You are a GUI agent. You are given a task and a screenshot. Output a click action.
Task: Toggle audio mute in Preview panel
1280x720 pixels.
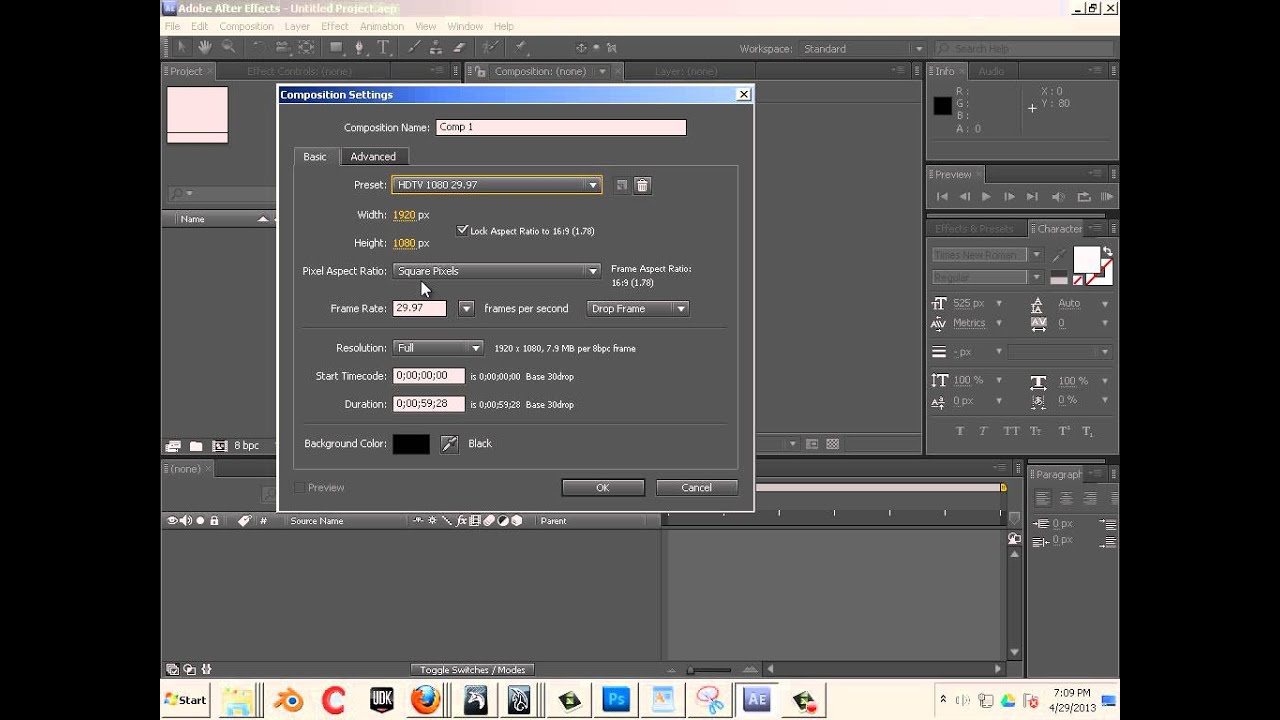click(1058, 197)
